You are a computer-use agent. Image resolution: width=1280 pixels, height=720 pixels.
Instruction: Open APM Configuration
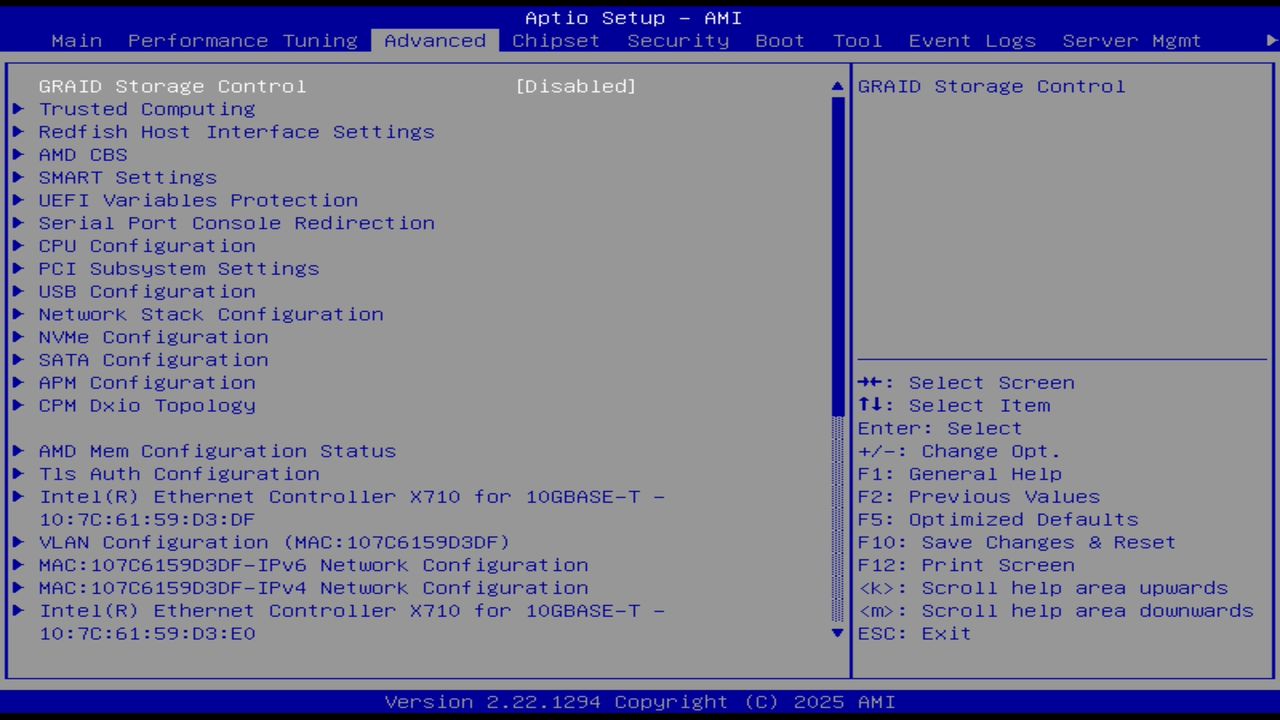pyautogui.click(x=147, y=382)
